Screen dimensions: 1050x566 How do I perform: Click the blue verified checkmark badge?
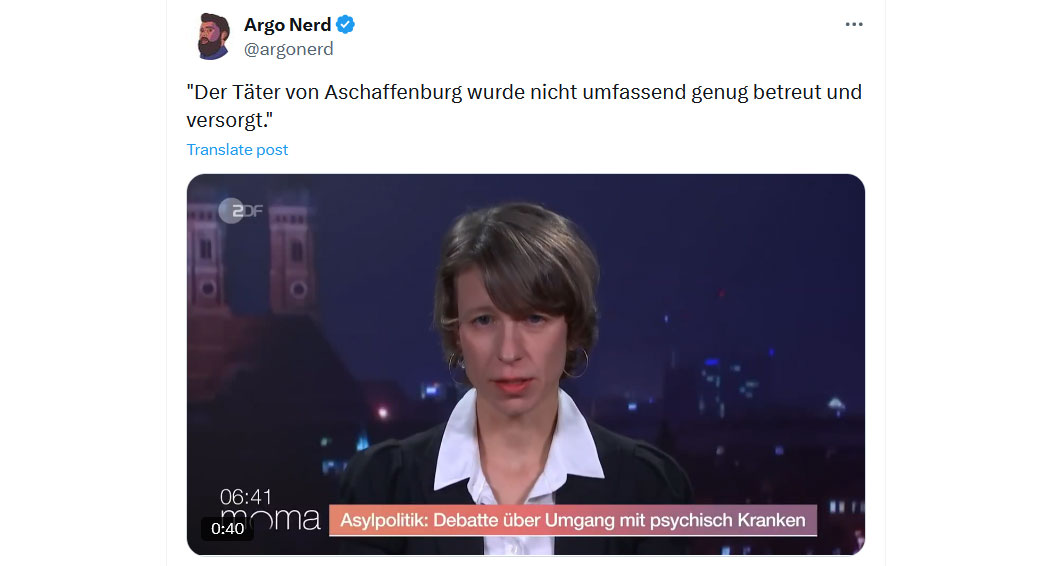[346, 25]
